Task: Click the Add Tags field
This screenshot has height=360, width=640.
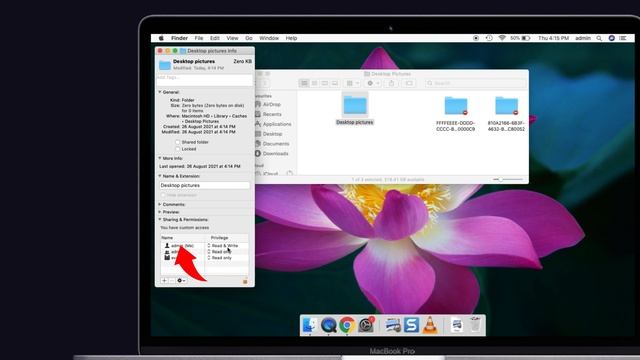Action: [204, 79]
